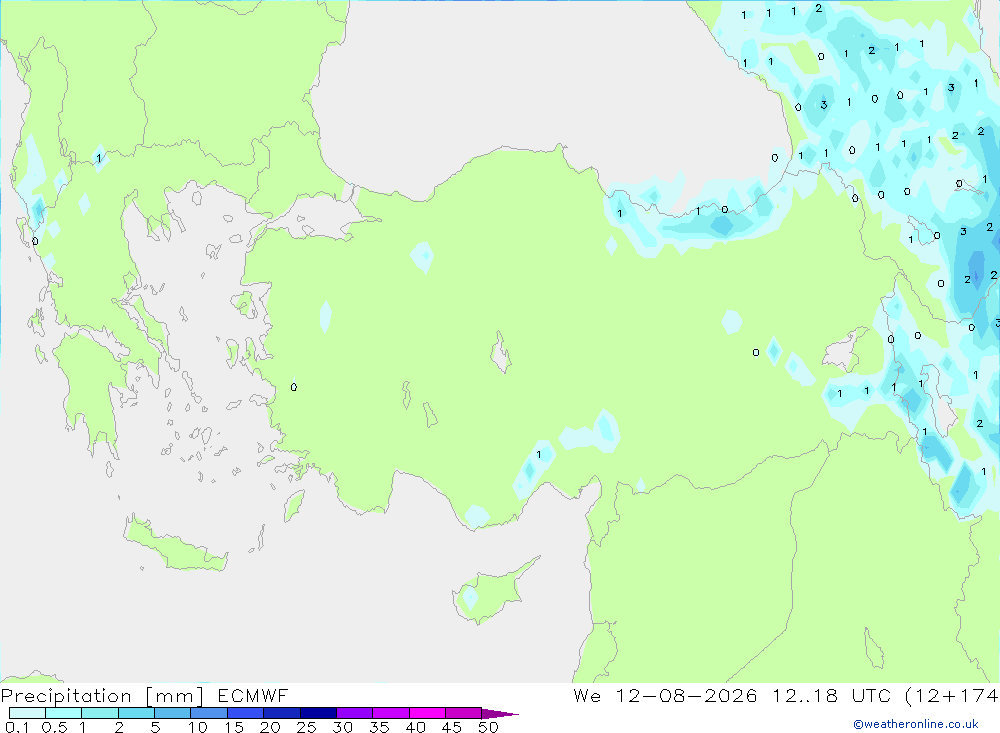
Task: Click the '45' legend scale label
Action: pos(452,727)
